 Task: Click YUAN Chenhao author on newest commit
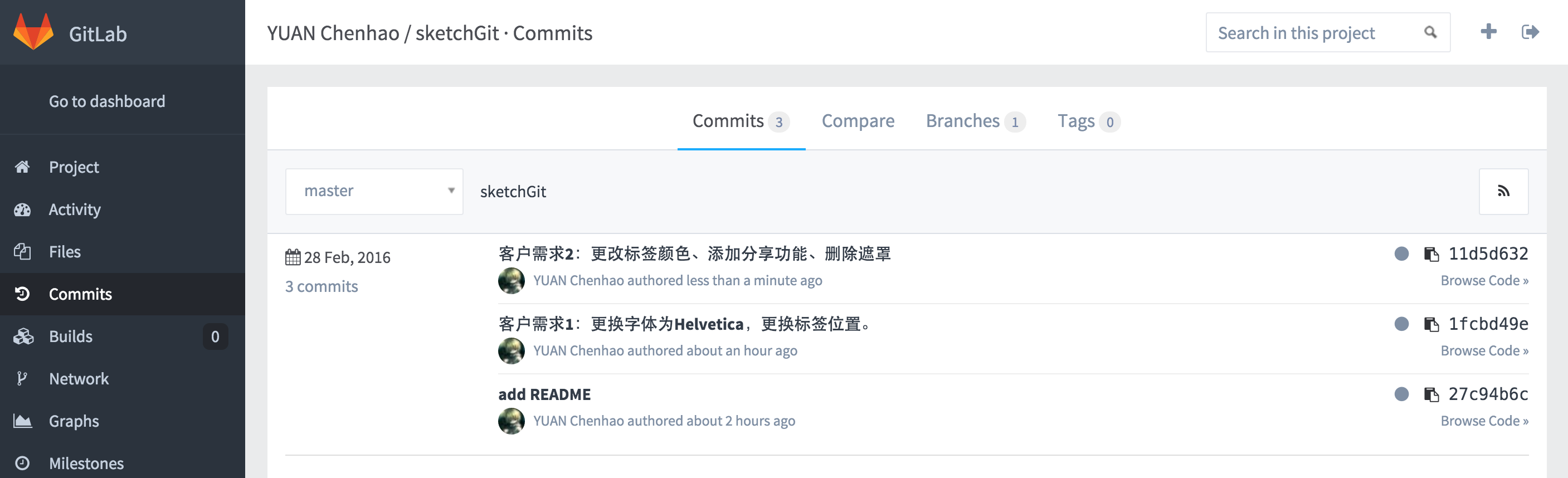(x=578, y=281)
